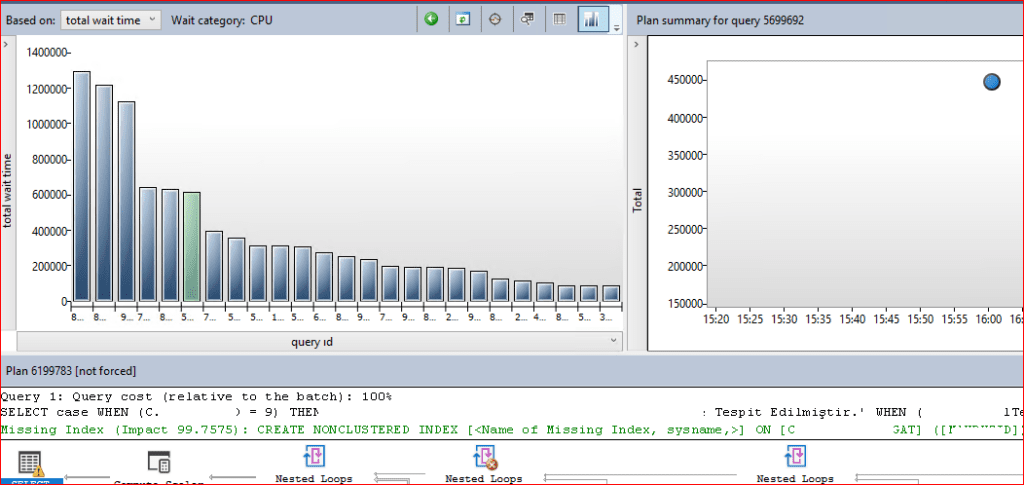This screenshot has width=1024, height=485.
Task: Select the blue plan data point
Action: (x=991, y=82)
